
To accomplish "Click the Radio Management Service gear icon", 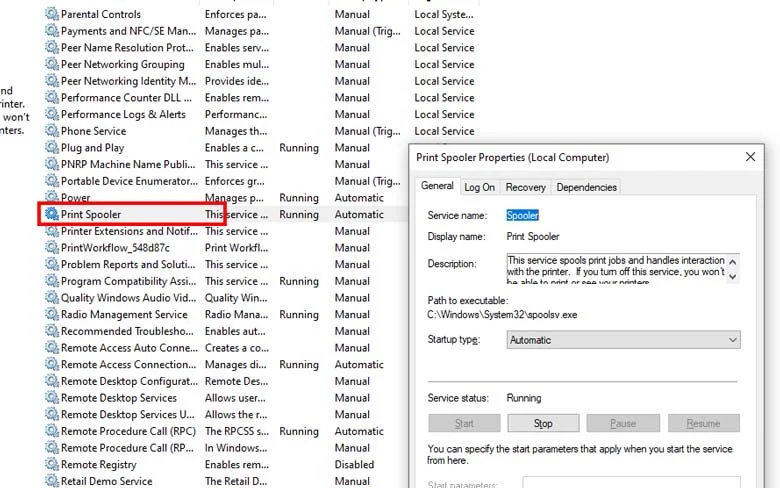I will click(x=51, y=314).
